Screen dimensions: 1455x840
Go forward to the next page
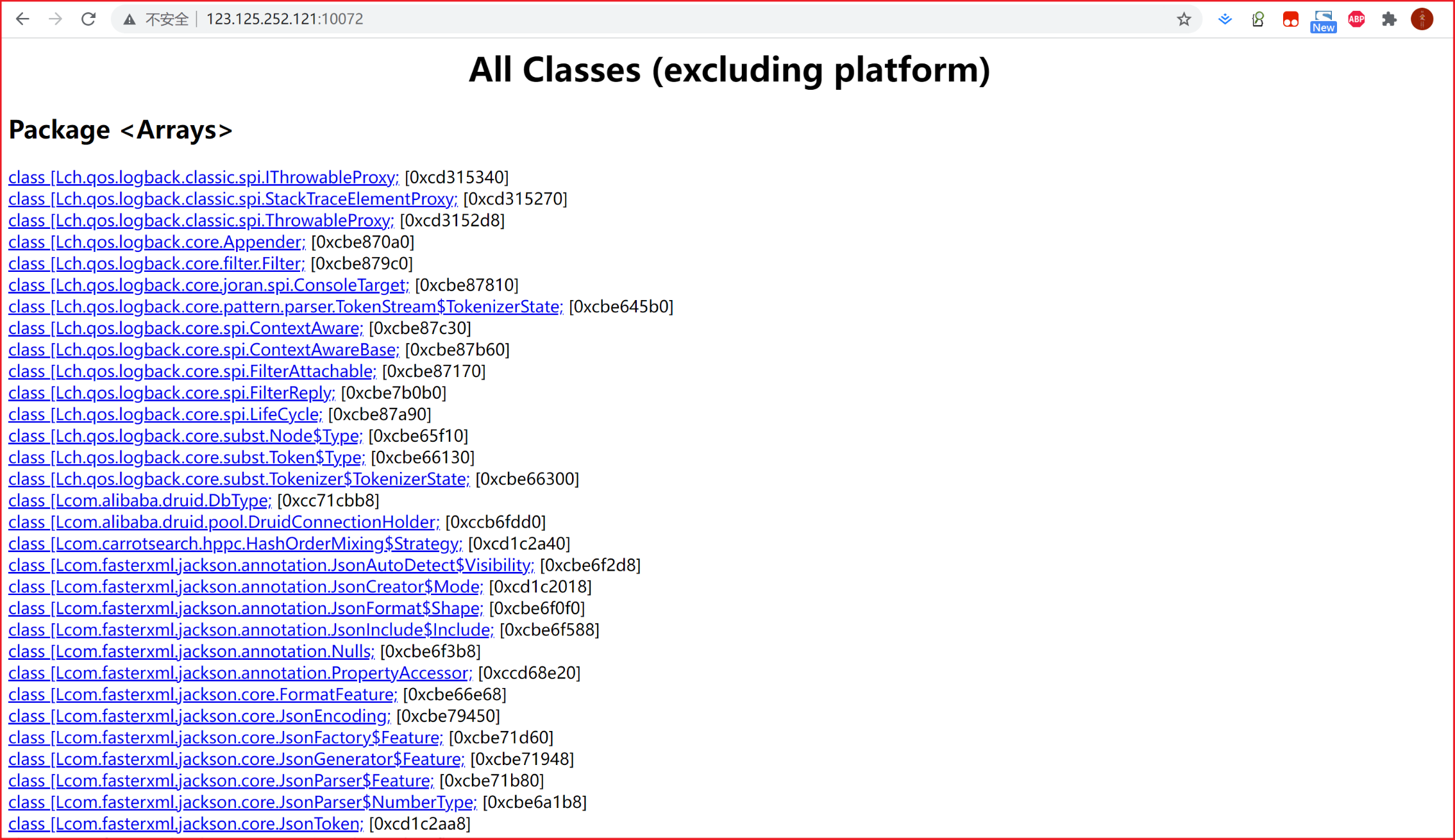[55, 19]
